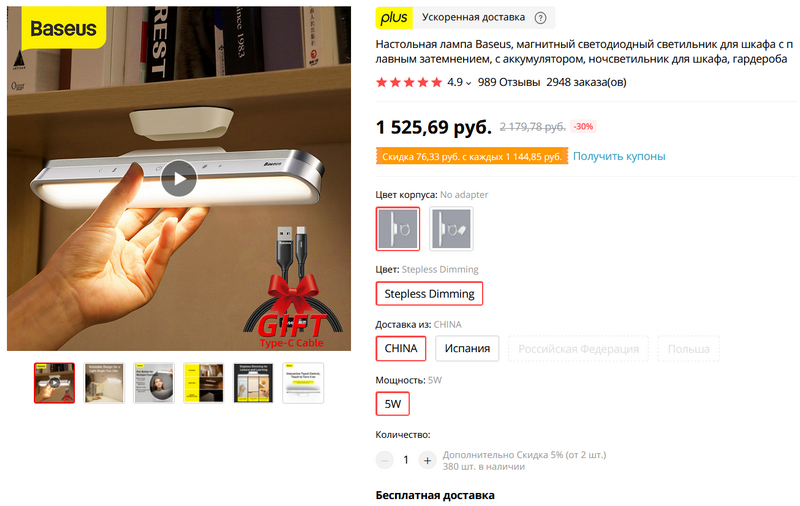Choose the 5W power option

tap(392, 404)
